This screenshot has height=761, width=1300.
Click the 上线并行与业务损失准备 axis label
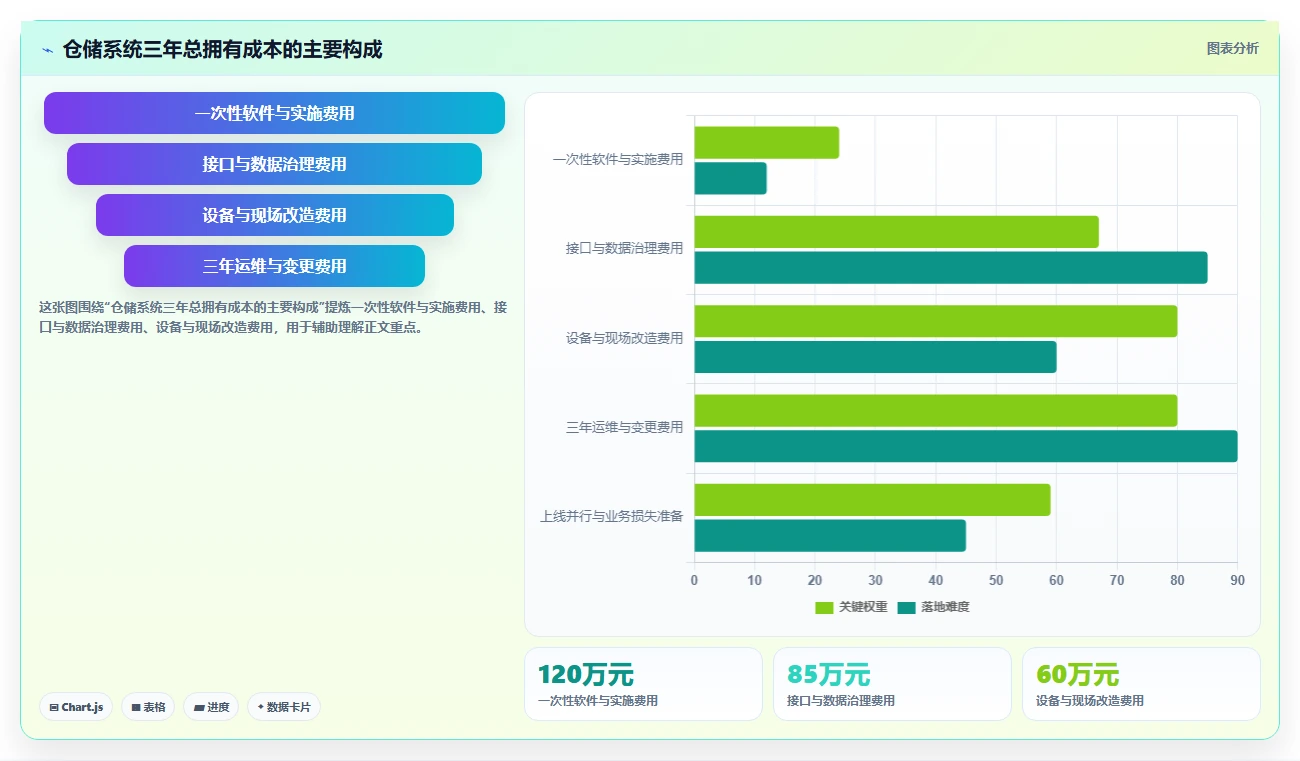tap(611, 517)
